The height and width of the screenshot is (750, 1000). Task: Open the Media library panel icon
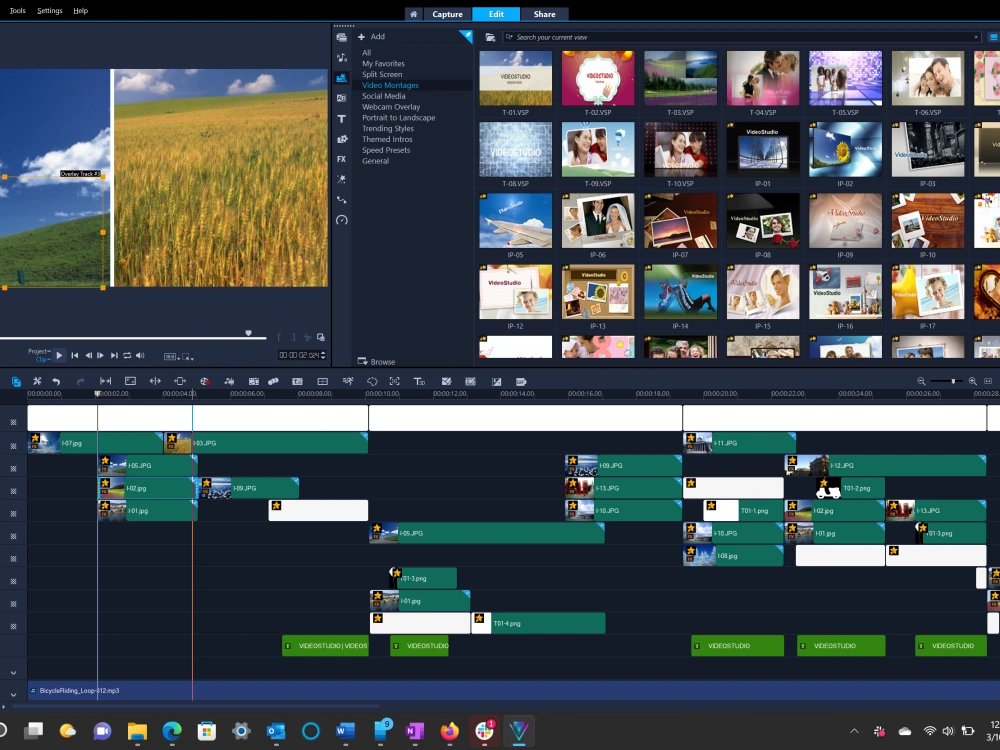tap(342, 37)
